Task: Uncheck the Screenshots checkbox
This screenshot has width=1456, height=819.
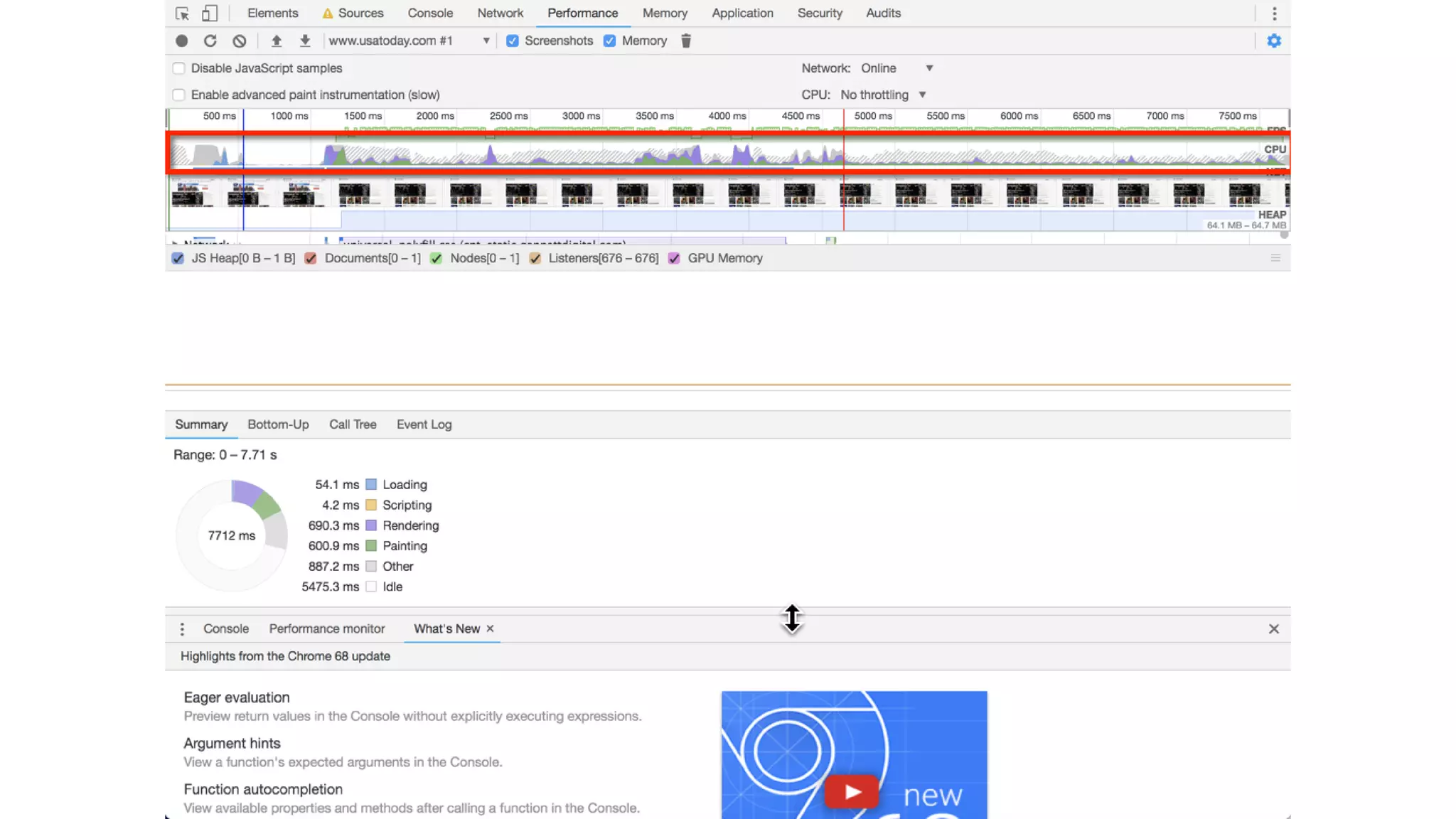Action: (x=513, y=41)
